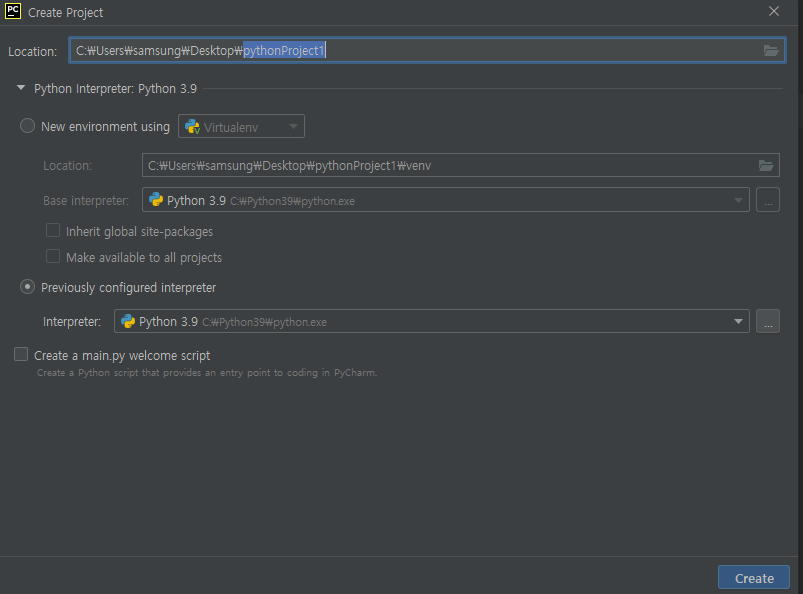Click the Create button
The width and height of the screenshot is (803, 594).
click(754, 578)
